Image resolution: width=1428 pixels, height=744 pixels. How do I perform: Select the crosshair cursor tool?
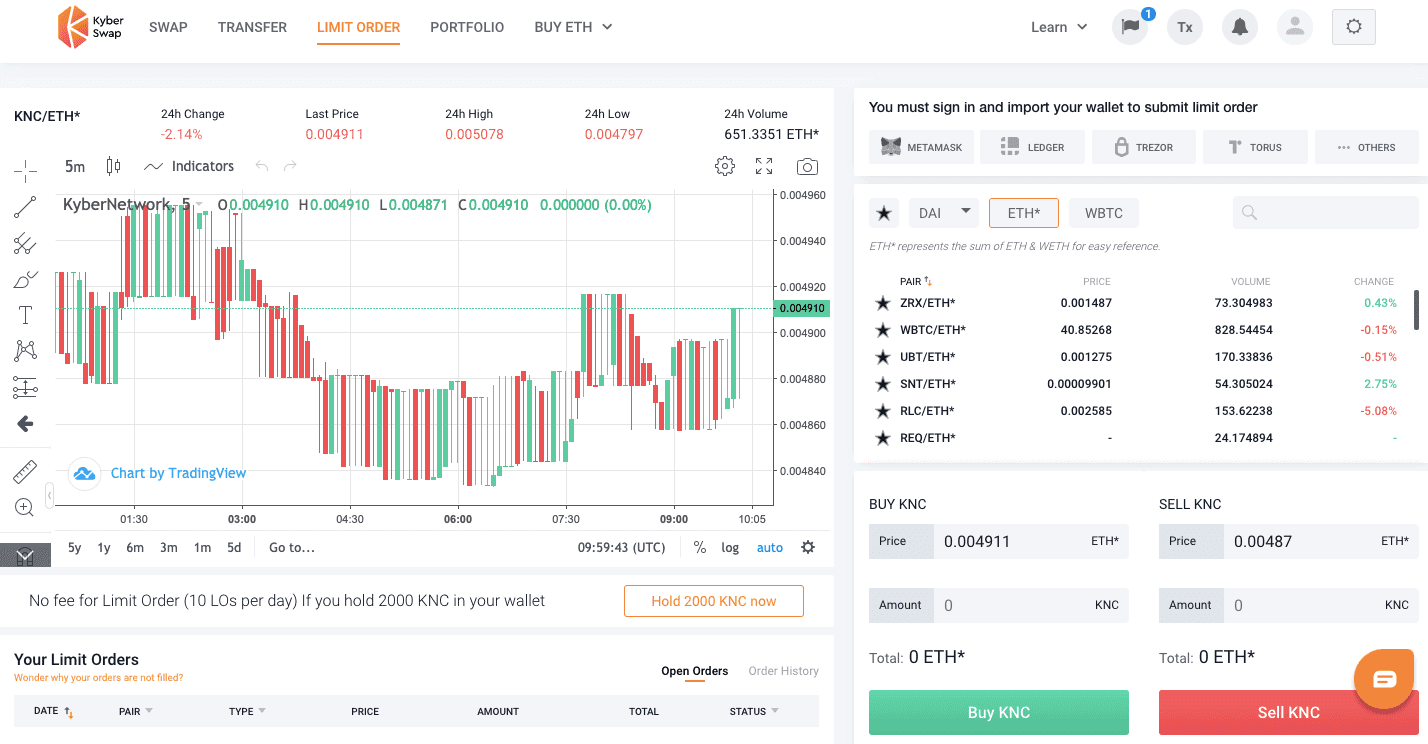click(x=25, y=170)
